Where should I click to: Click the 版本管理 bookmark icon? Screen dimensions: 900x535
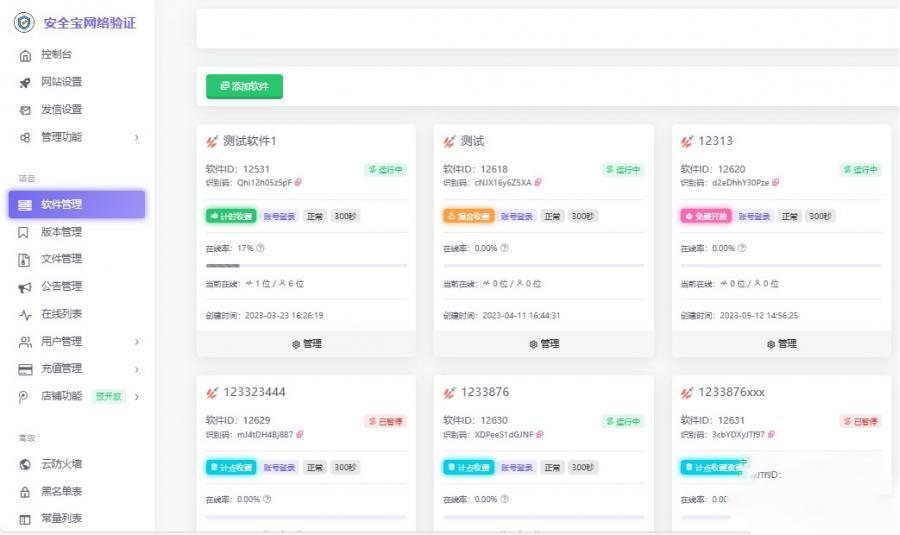(x=24, y=232)
